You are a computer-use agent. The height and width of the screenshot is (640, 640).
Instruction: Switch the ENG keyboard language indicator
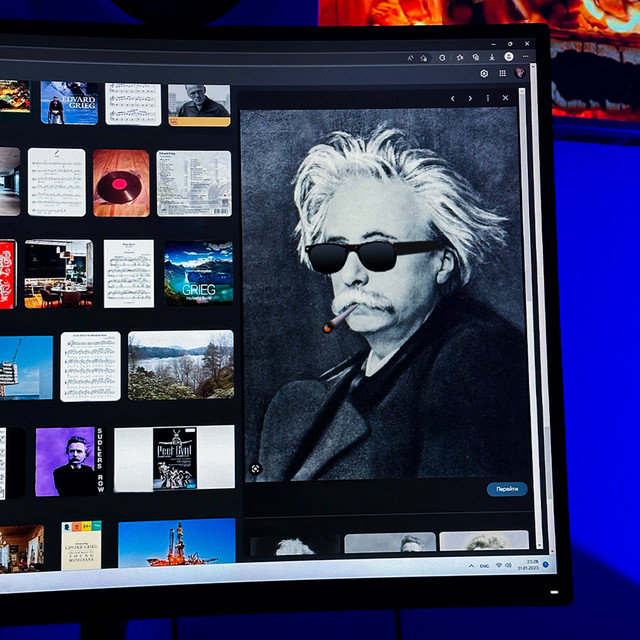(485, 566)
